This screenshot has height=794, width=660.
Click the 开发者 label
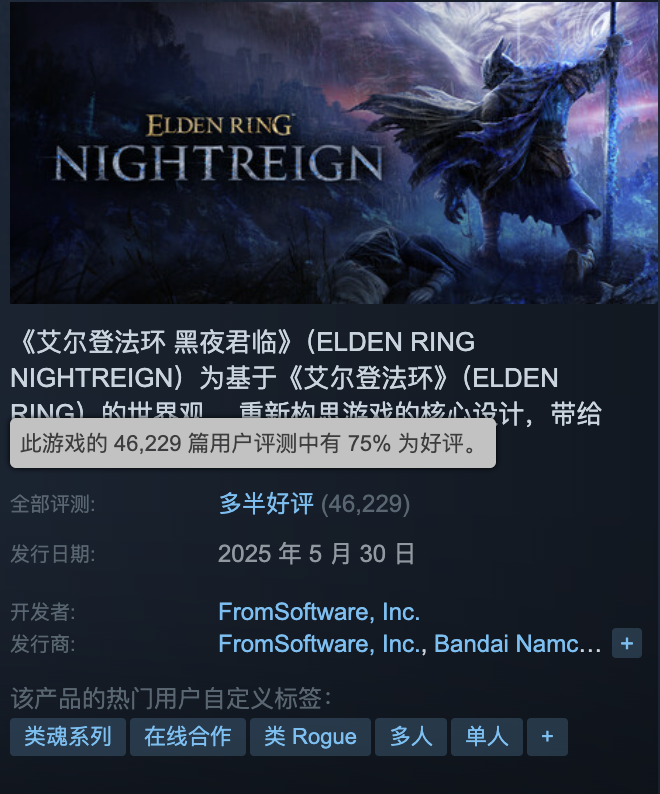[x=43, y=612]
